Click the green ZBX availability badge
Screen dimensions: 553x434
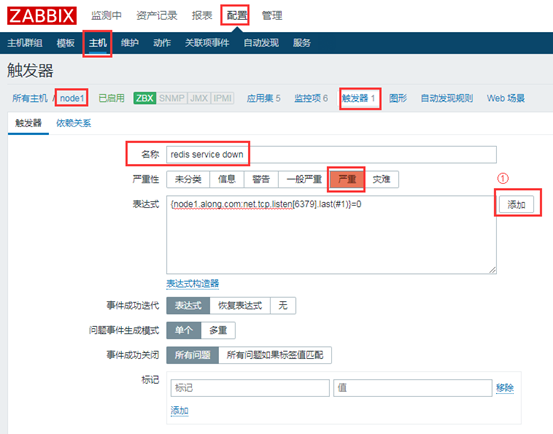point(145,98)
